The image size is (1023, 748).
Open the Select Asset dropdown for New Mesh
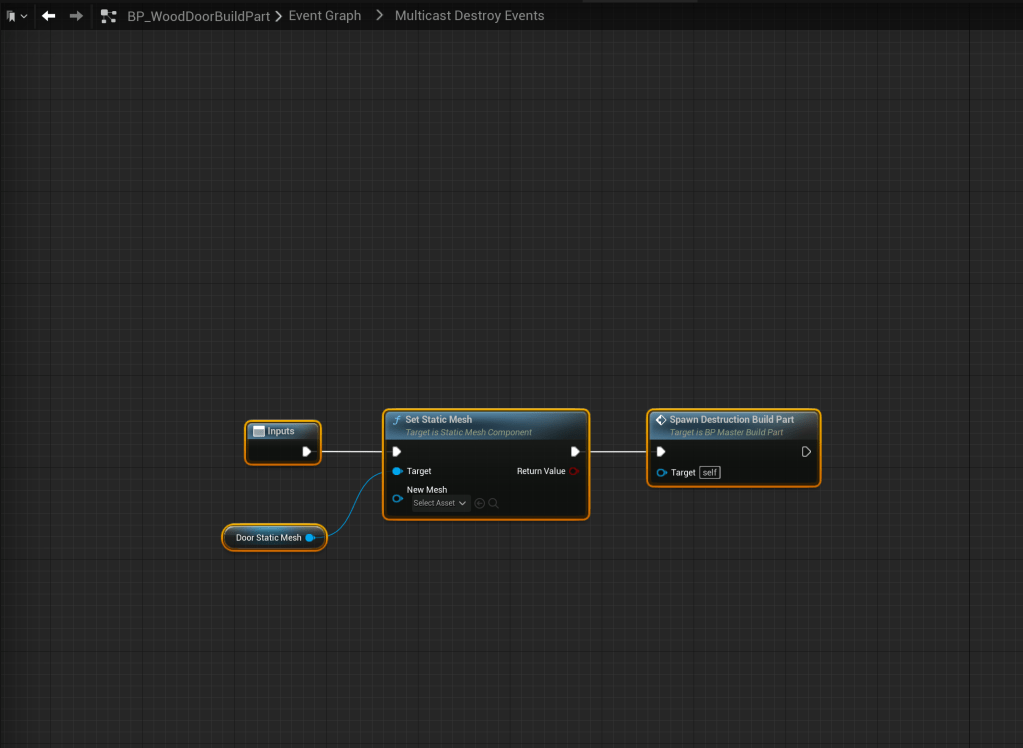pos(440,503)
